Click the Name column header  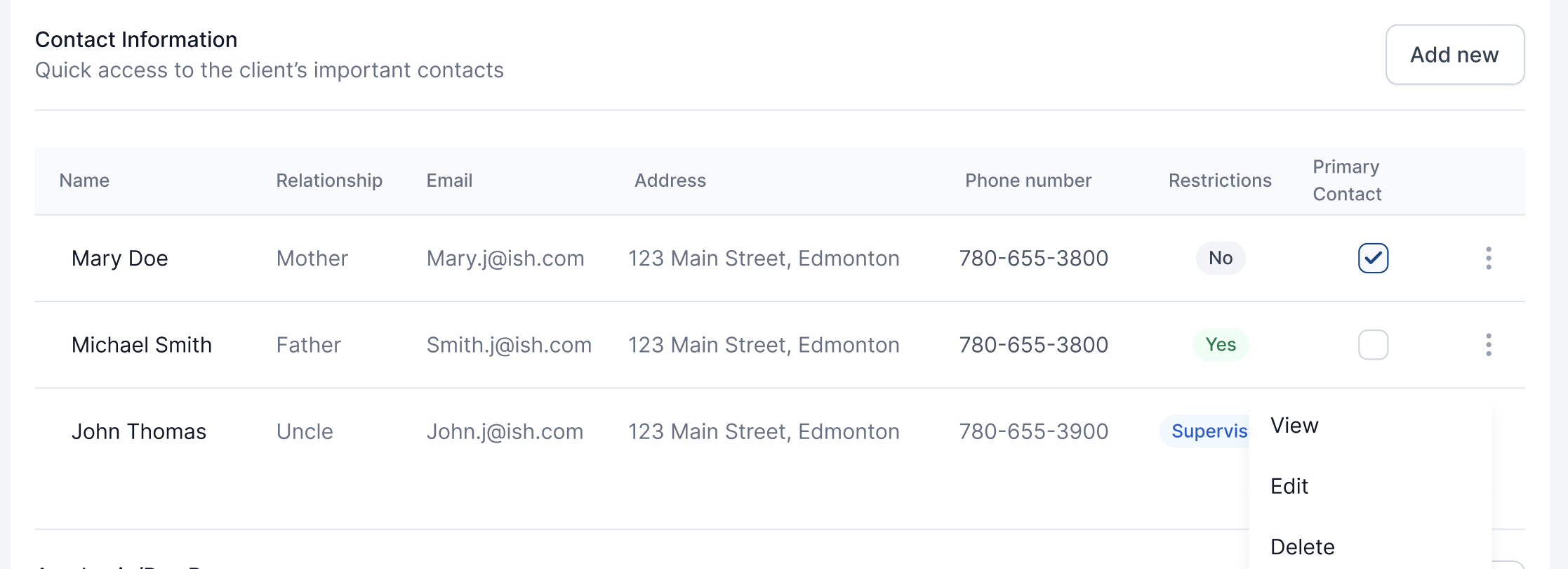84,181
